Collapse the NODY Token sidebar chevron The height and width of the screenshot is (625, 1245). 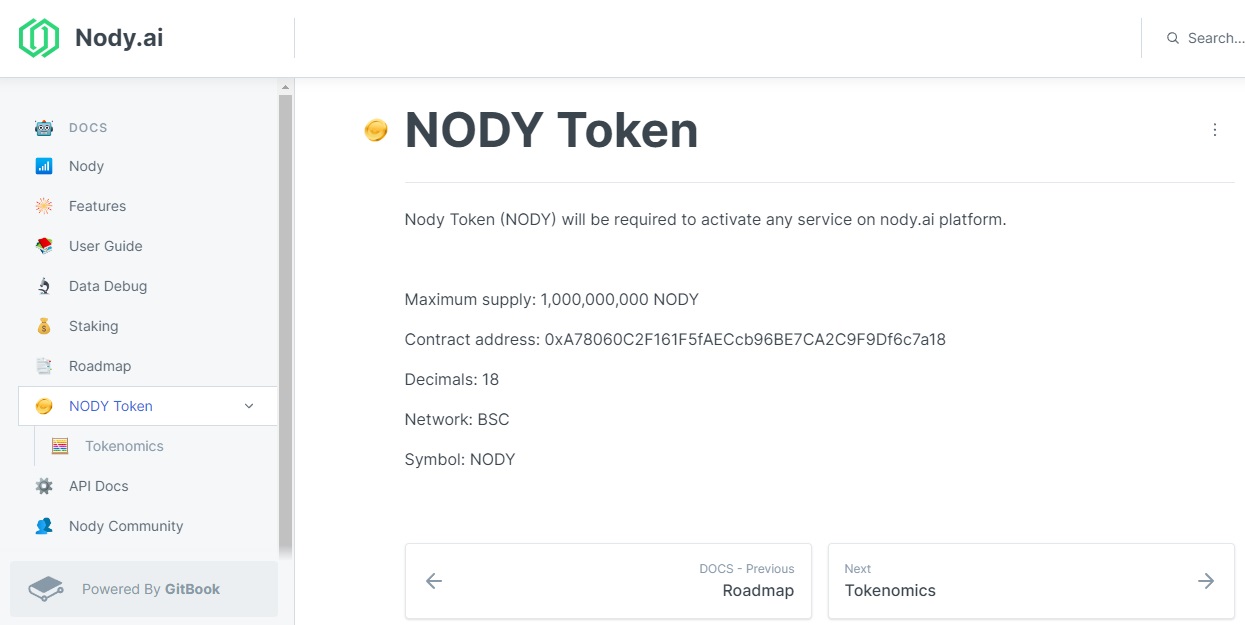(249, 406)
